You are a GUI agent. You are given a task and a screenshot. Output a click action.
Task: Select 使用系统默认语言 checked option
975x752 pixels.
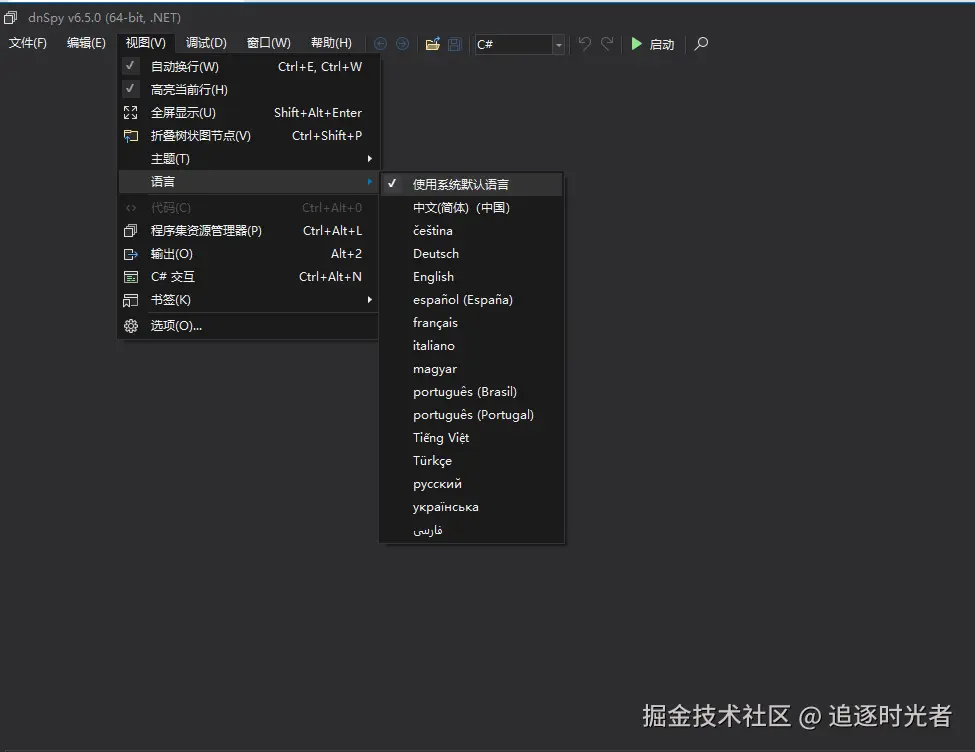(x=471, y=184)
